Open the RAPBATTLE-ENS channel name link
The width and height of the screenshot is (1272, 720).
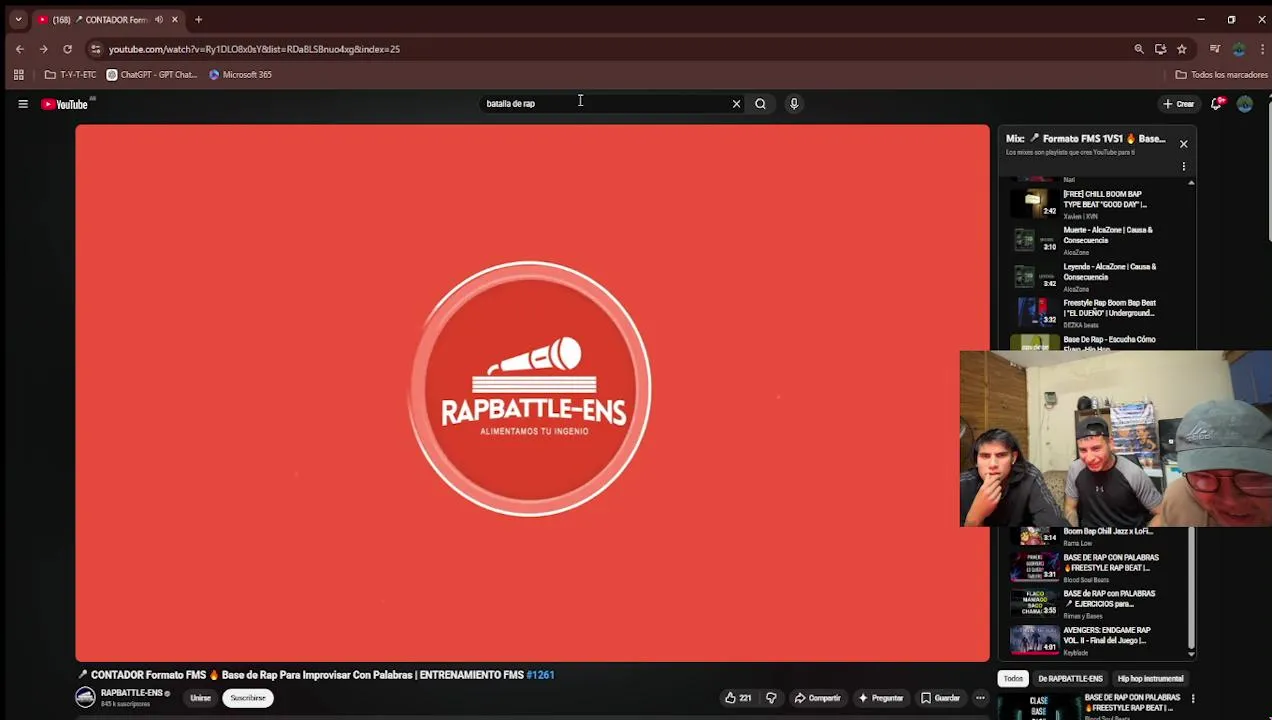(x=132, y=693)
